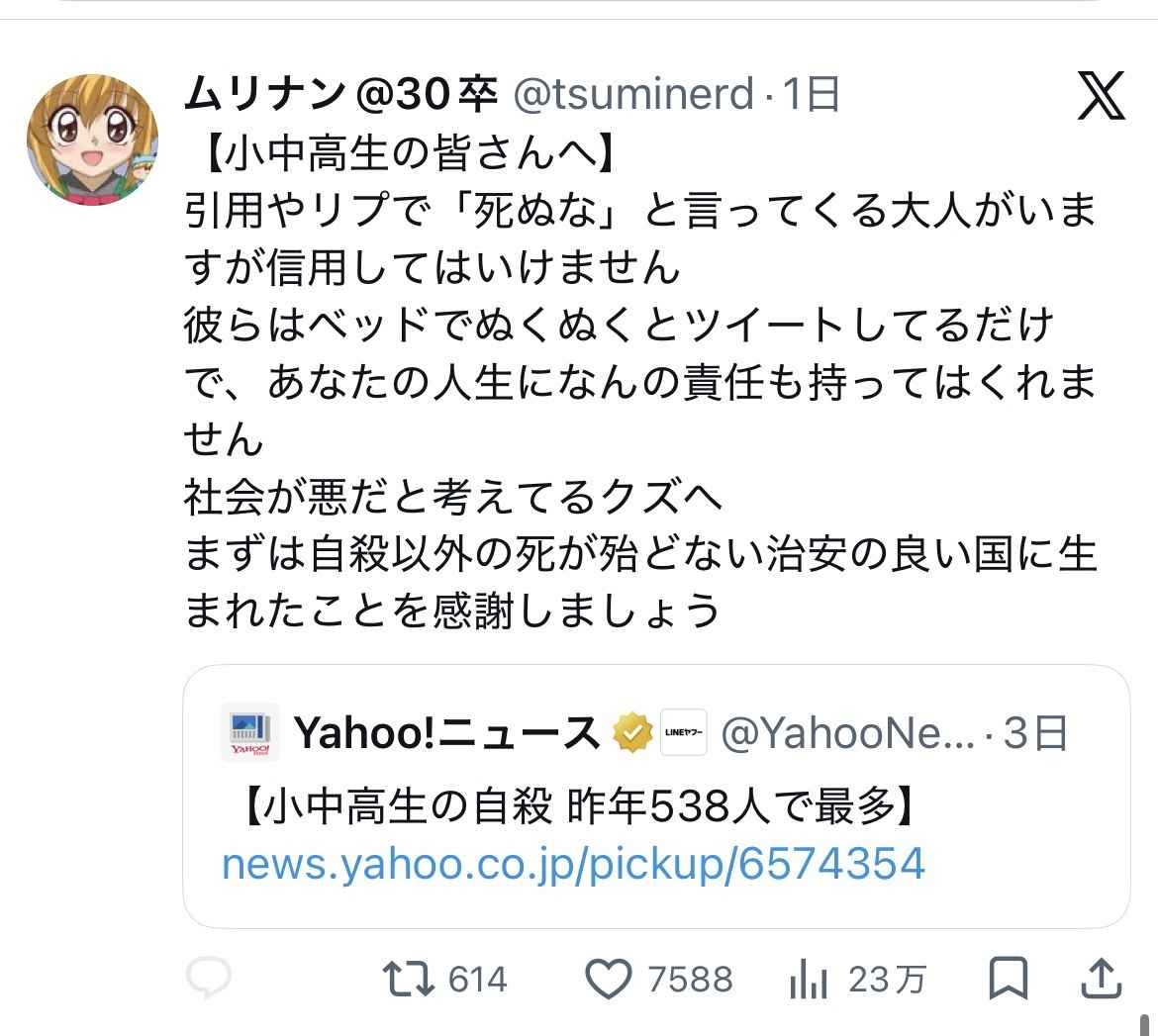Click the 1日 post timestamp
The image size is (1158, 1036).
tap(812, 95)
